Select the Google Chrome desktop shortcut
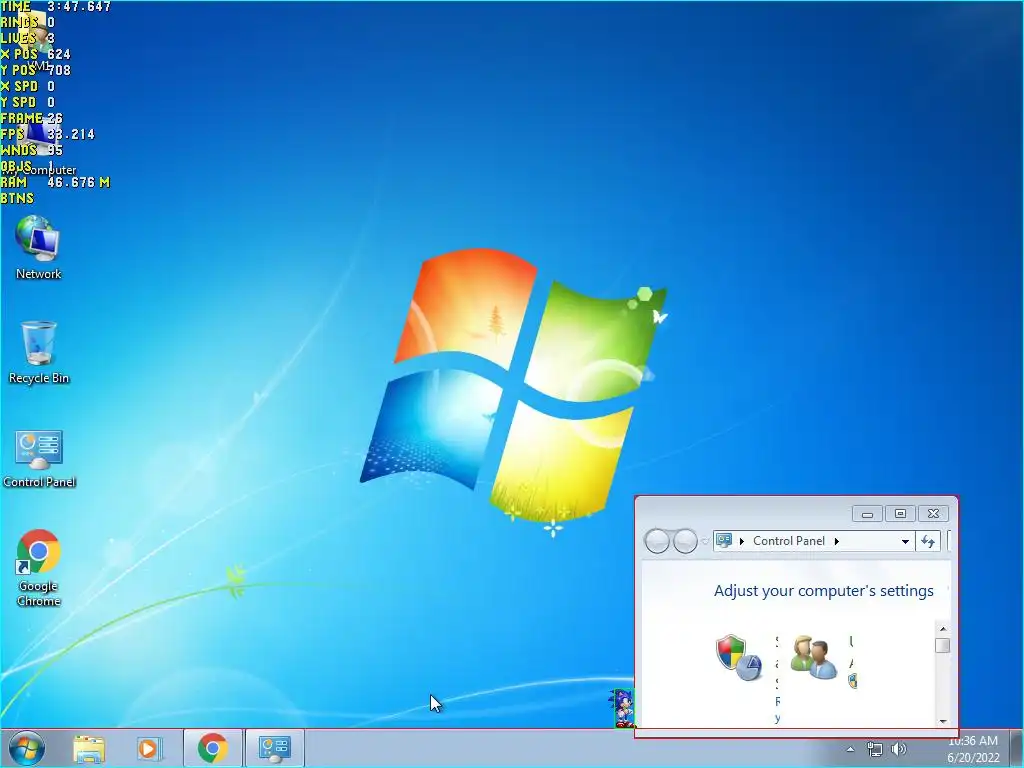 point(39,567)
